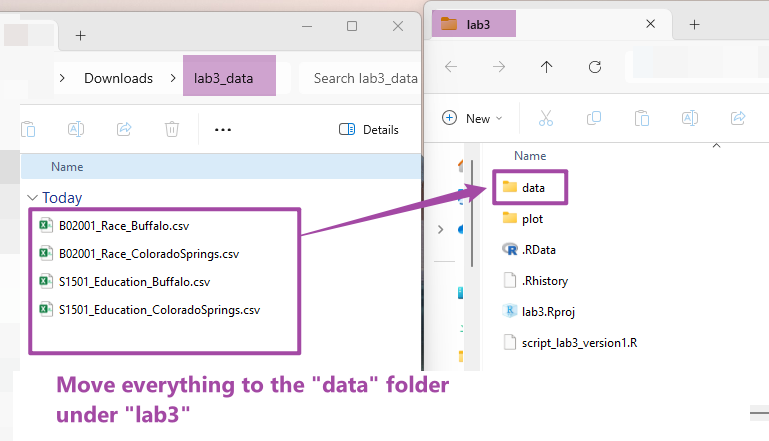This screenshot has height=441, width=769.
Task: Click the file icon of script_lab3_version1.R
Action: coord(510,342)
